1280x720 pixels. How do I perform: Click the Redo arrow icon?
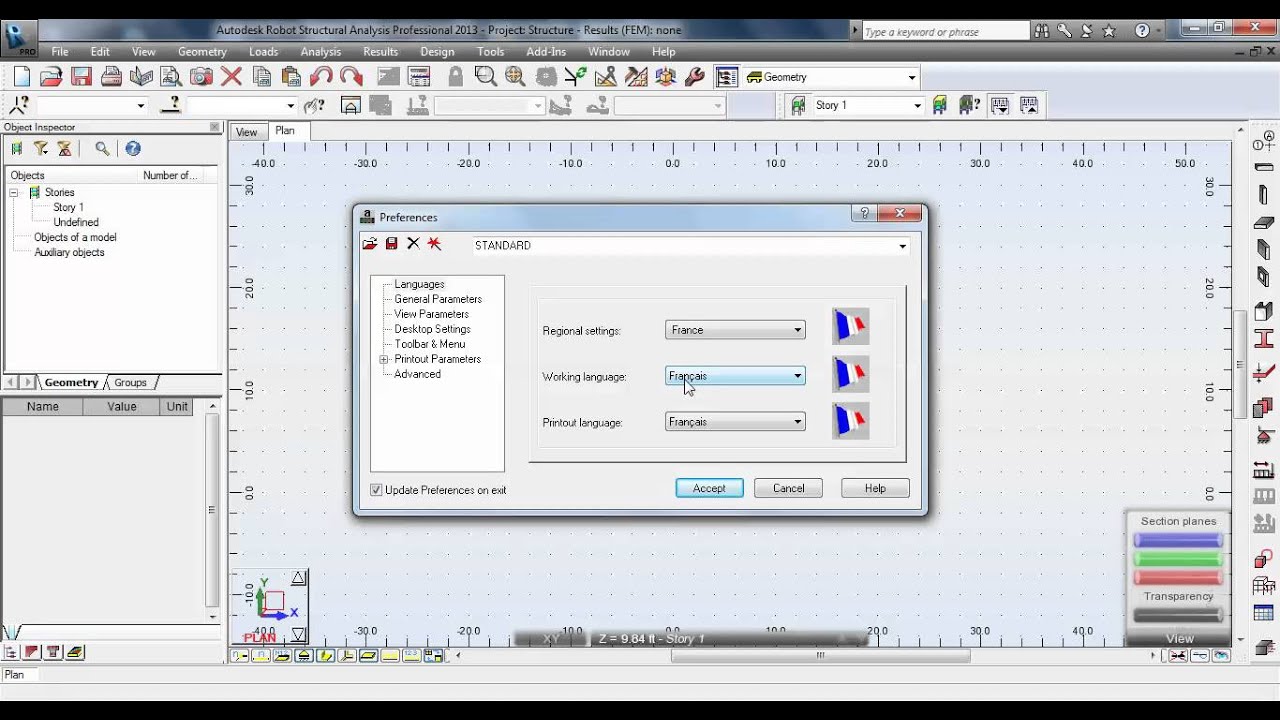(351, 77)
